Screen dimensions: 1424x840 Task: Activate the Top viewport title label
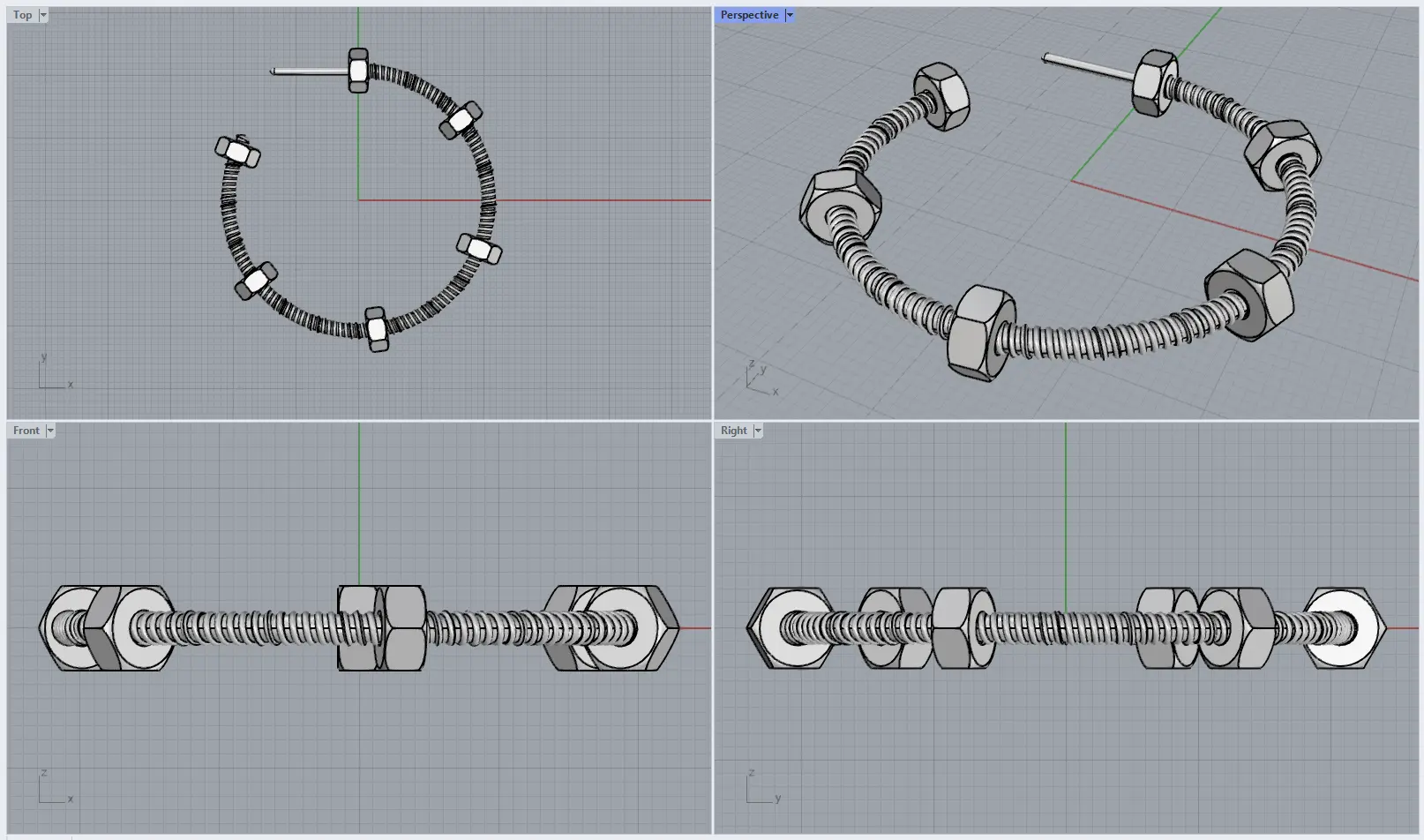(x=23, y=15)
